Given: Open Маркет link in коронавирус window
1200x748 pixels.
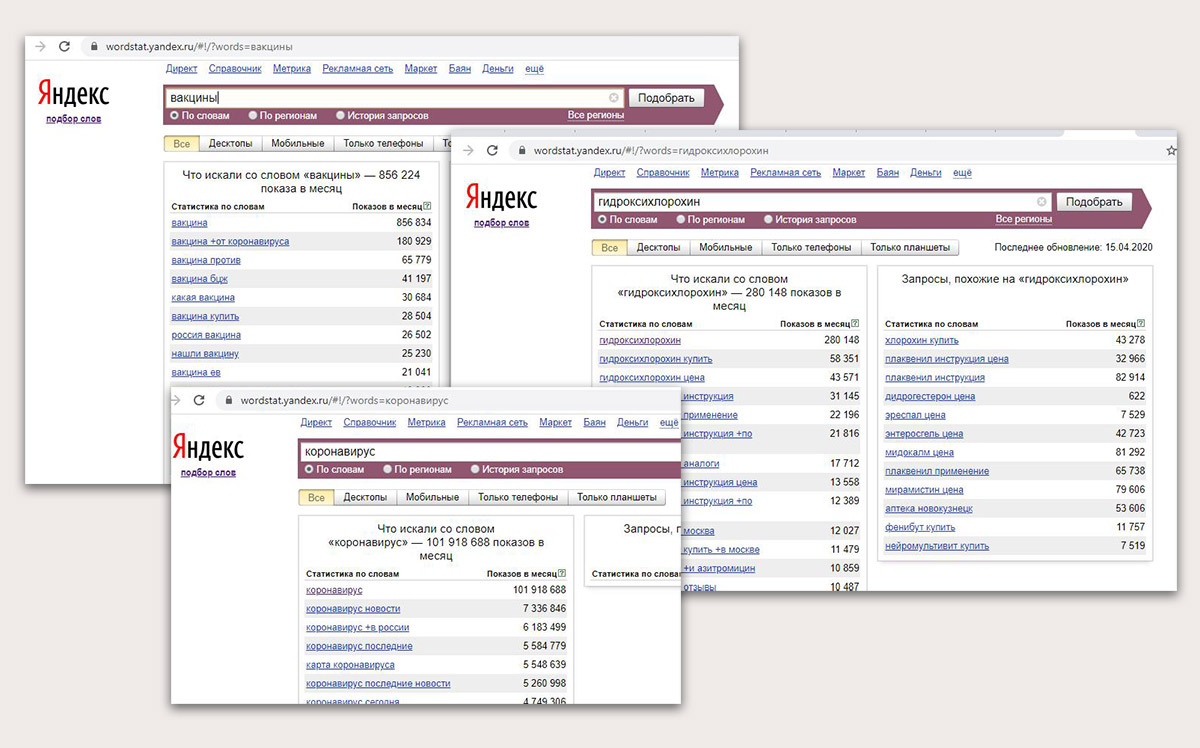Looking at the screenshot, I should [x=556, y=423].
